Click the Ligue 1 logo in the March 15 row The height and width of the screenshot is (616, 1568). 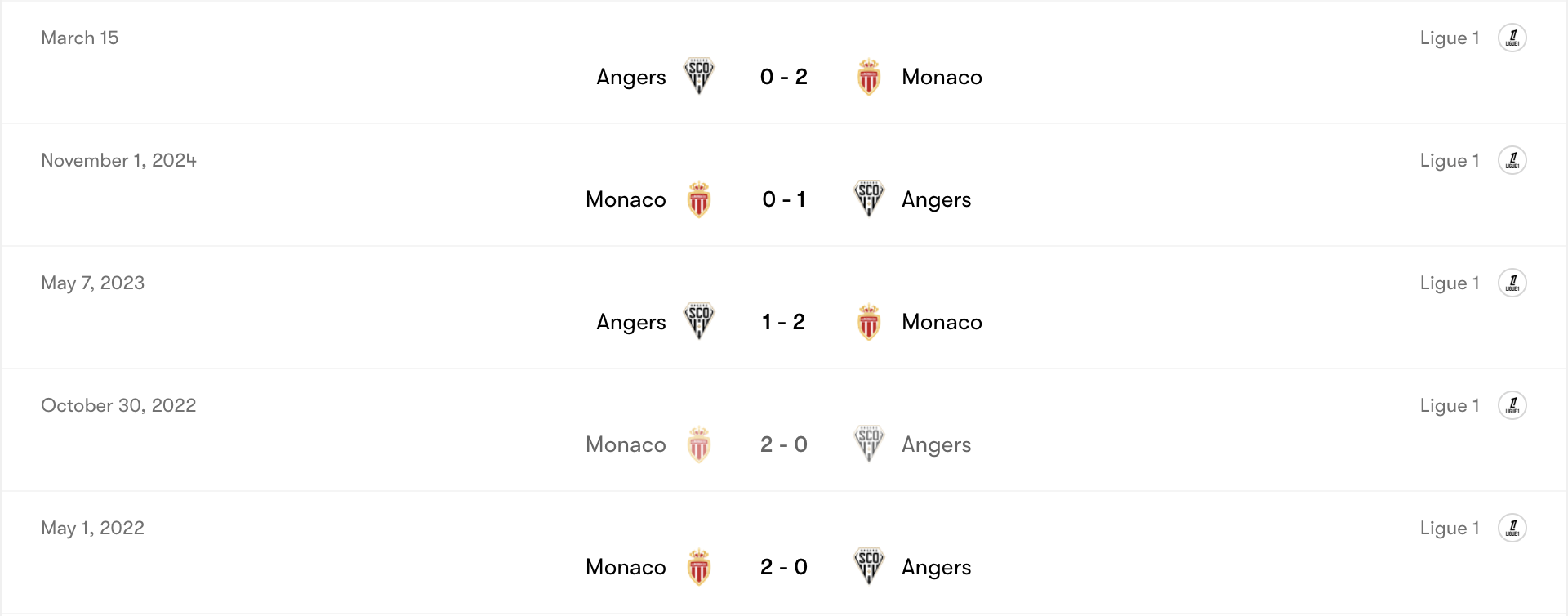[1512, 38]
